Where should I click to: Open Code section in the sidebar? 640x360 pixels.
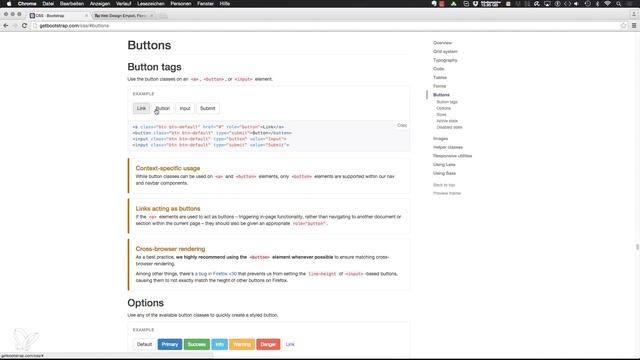tap(438, 69)
